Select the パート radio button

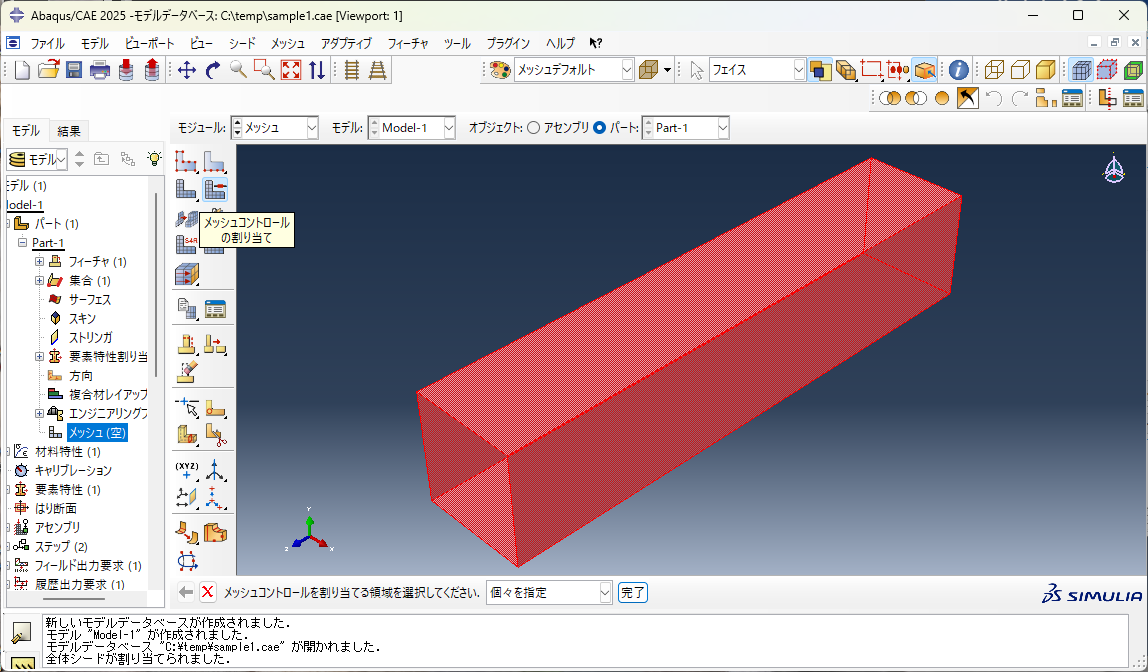[600, 128]
